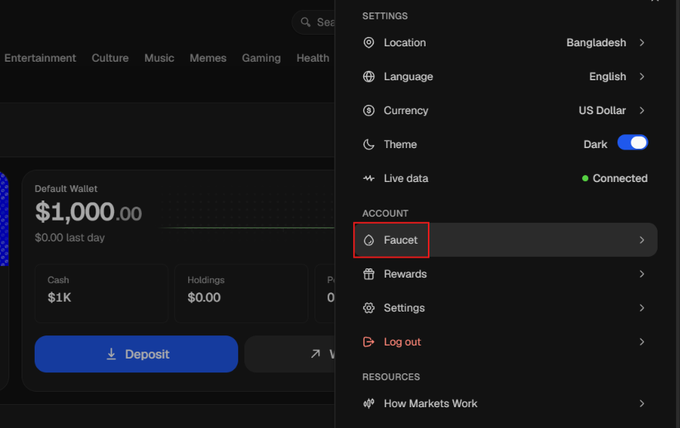Click the Connected status text
Screen dimensions: 680x428
pos(620,178)
